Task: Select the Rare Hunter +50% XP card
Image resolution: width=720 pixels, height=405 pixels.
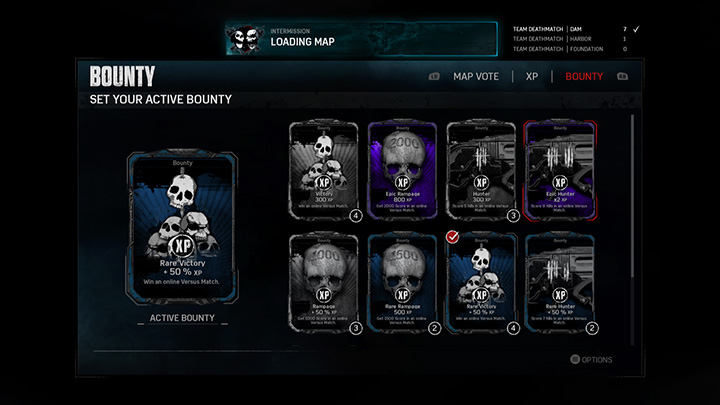Action: (560, 283)
